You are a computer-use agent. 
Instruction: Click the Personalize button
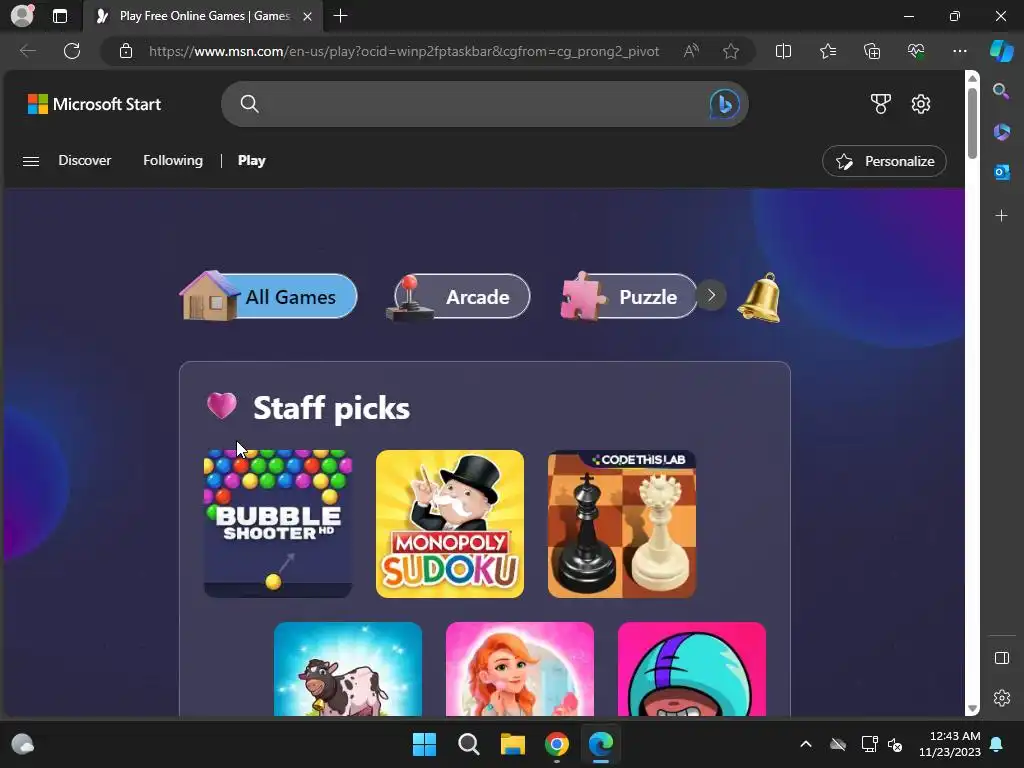point(884,161)
